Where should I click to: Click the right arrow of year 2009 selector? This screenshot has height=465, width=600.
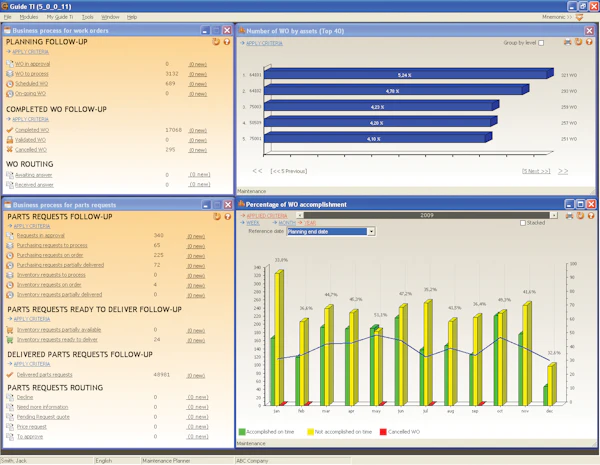click(x=554, y=215)
